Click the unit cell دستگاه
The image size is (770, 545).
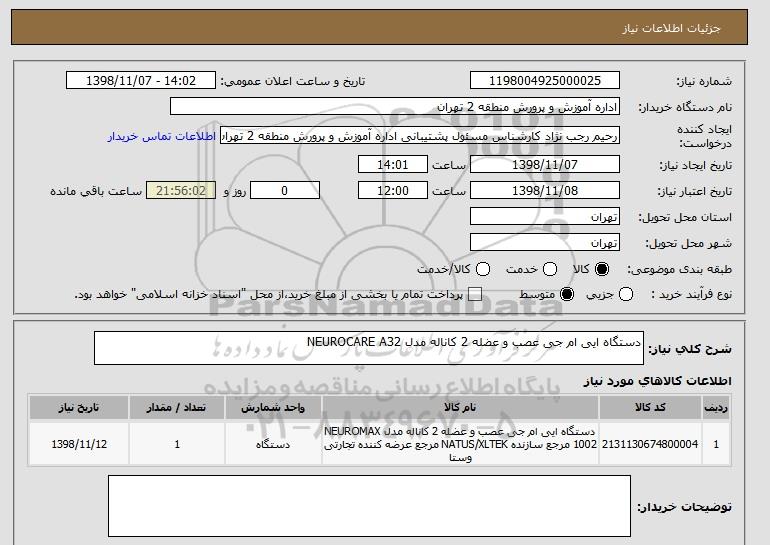click(x=273, y=444)
